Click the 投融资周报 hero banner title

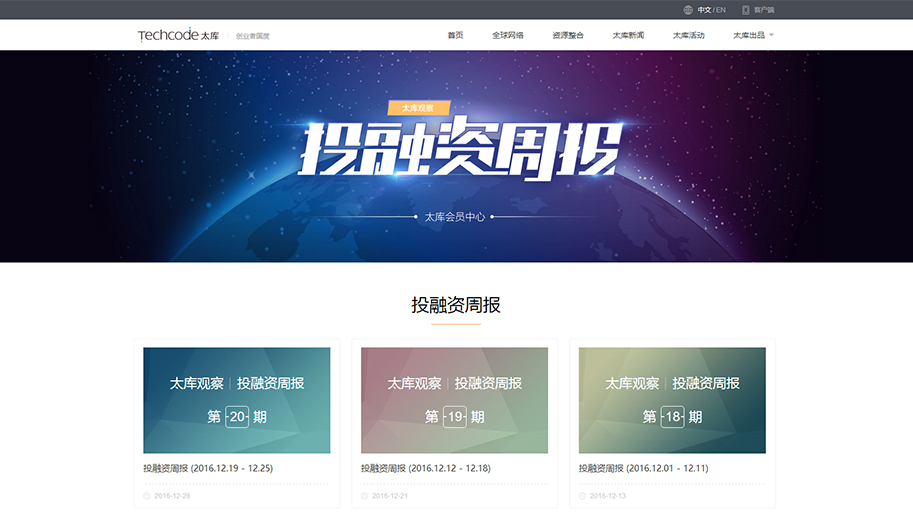point(460,147)
